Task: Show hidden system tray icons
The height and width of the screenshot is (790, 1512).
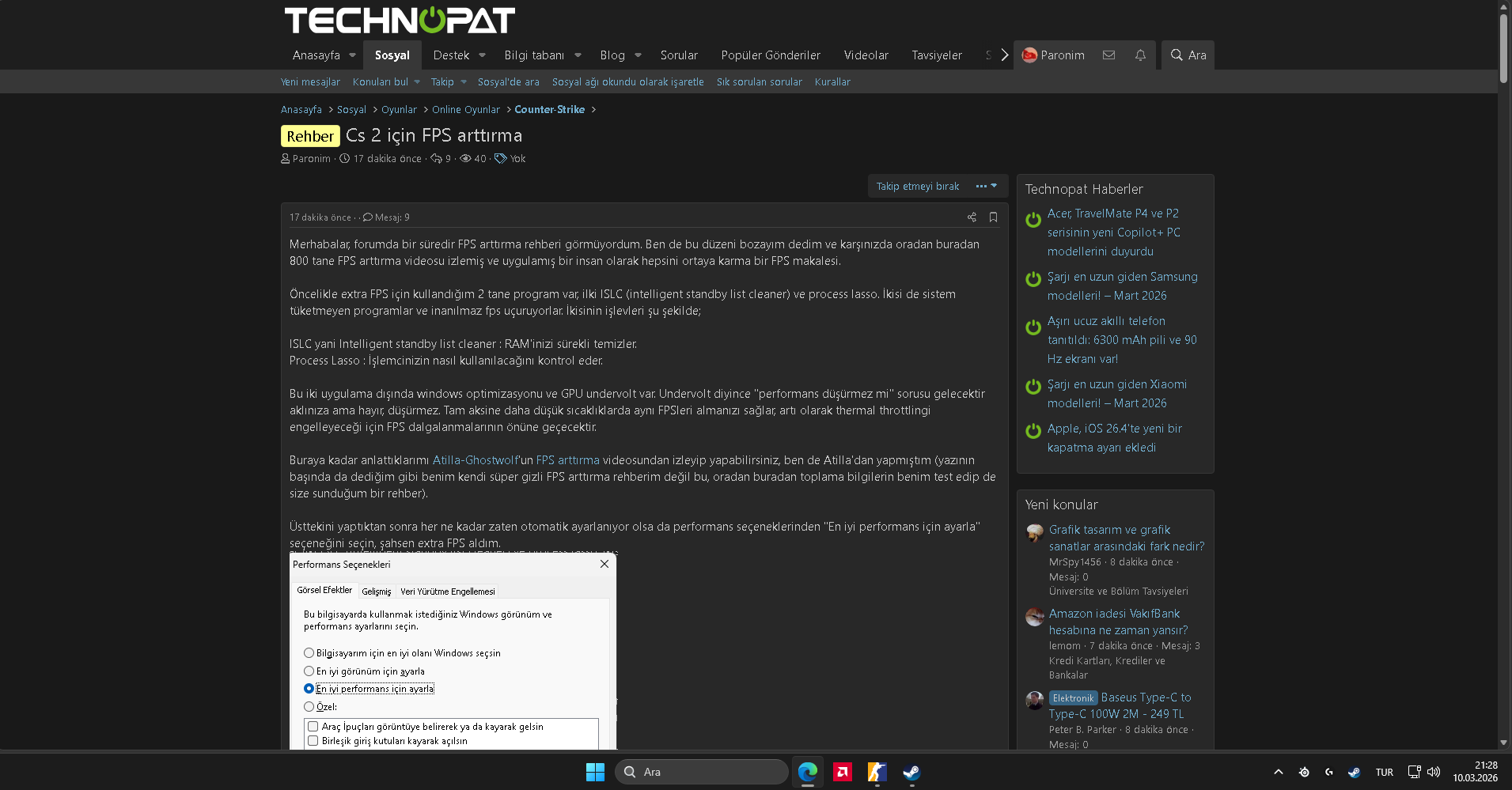Action: [x=1278, y=772]
